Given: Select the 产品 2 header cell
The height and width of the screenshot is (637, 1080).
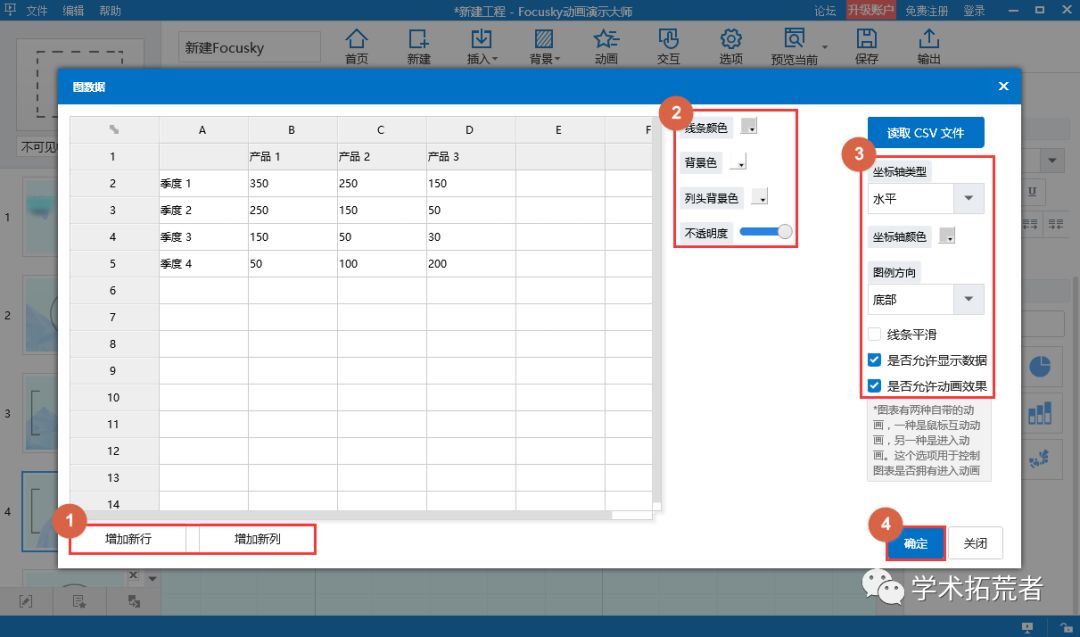Looking at the screenshot, I should [x=382, y=156].
